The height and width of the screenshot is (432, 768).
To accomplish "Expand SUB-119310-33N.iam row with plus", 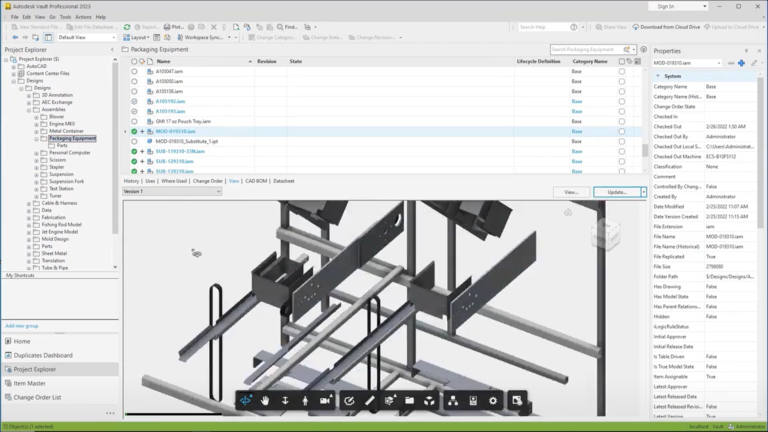I will 143,151.
